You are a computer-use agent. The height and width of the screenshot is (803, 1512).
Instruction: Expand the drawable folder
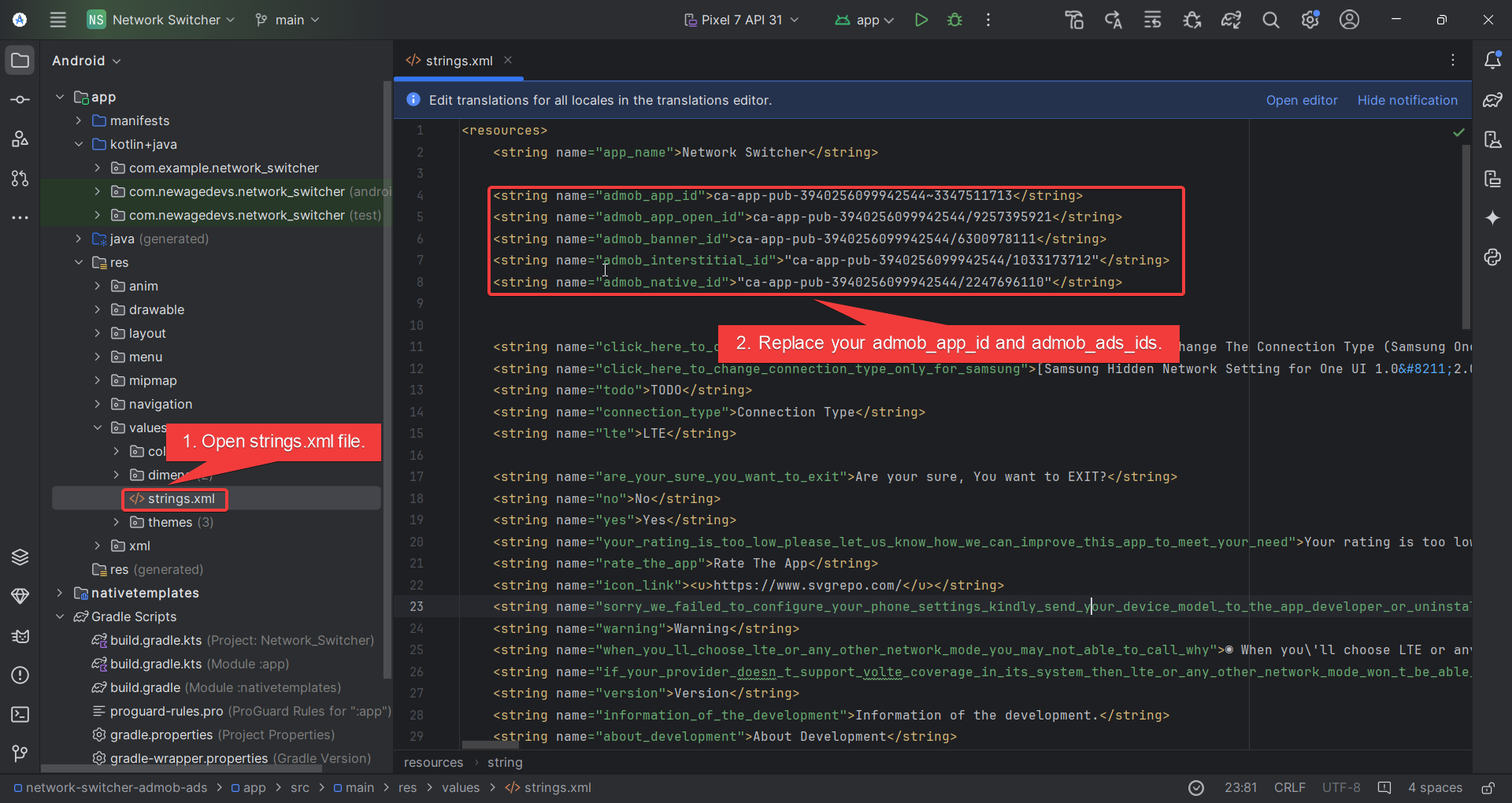(96, 309)
